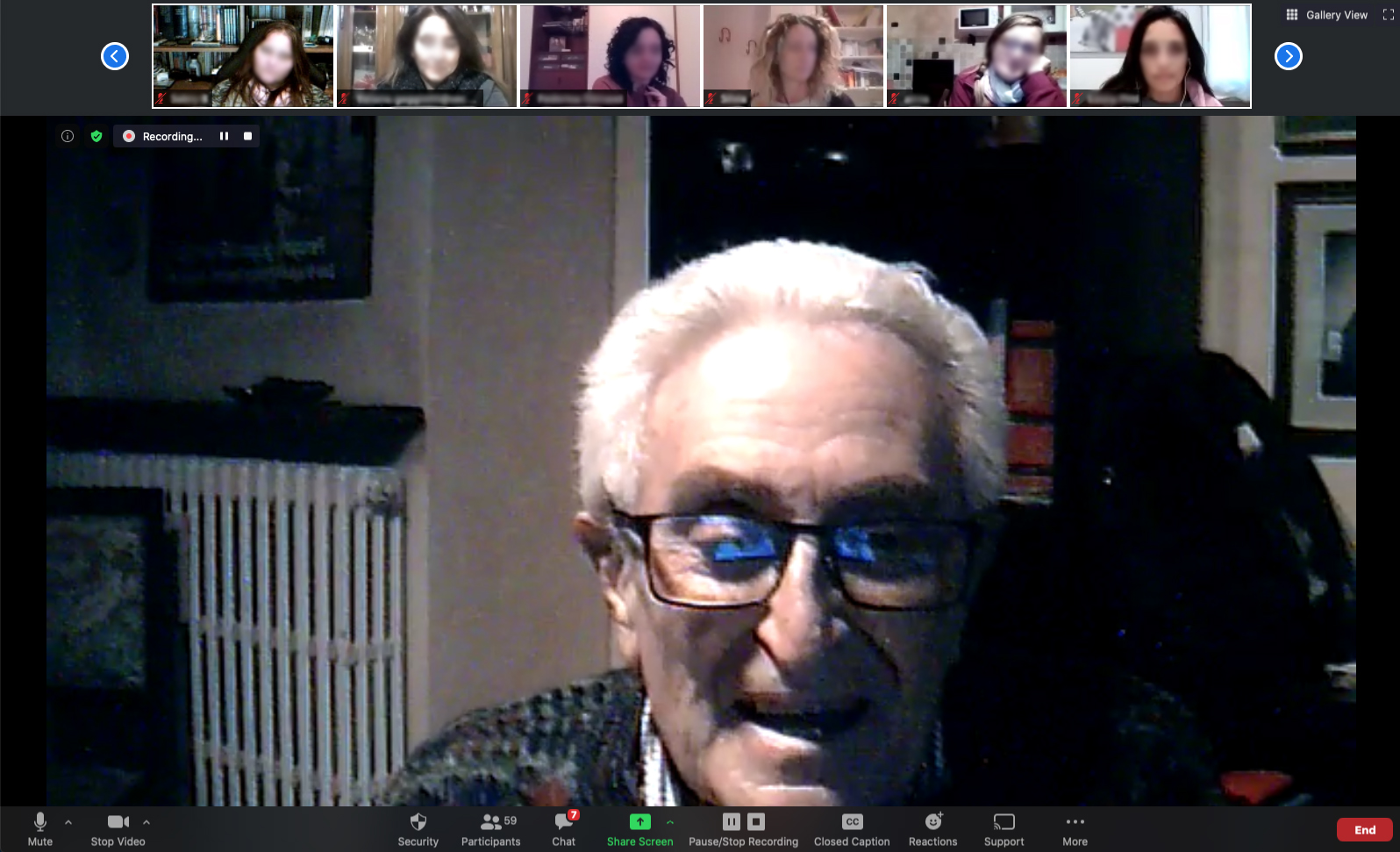The image size is (1400, 852).
Task: Click the red End meeting button
Action: click(1364, 830)
